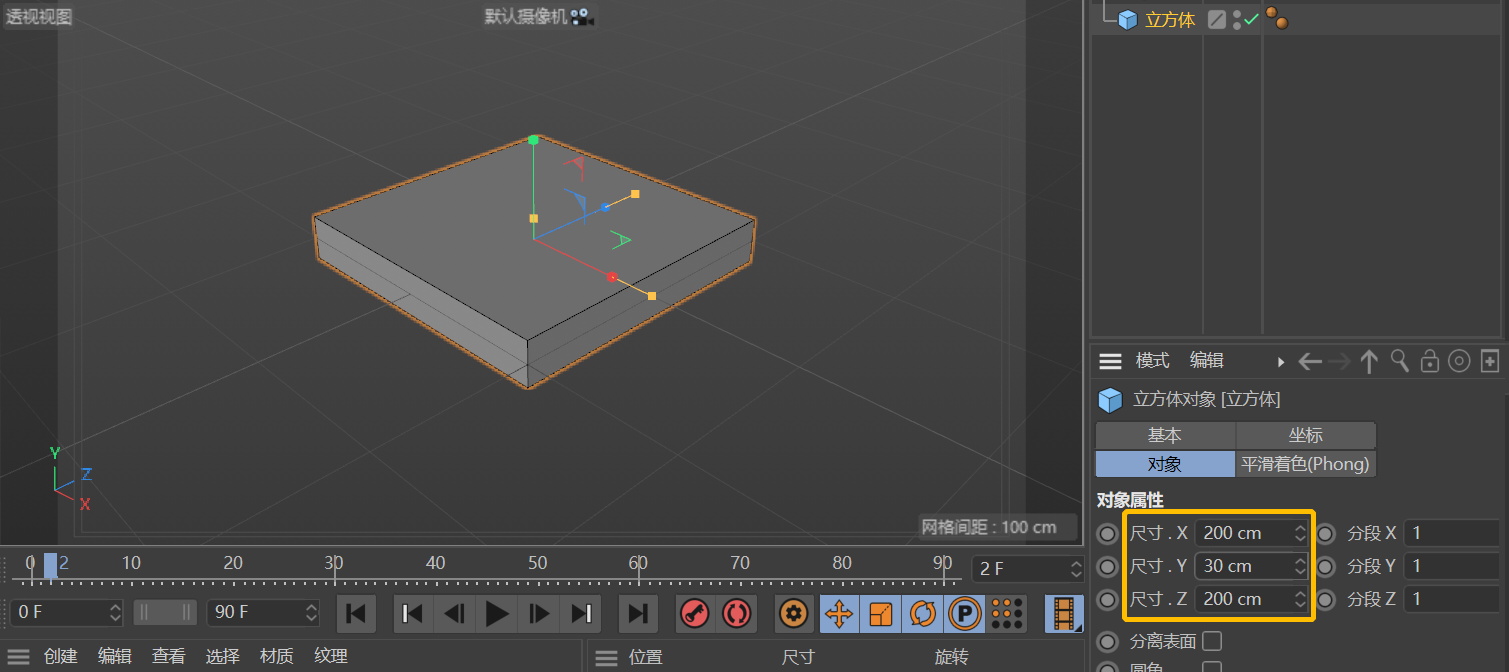
Task: Toggle position keyframe recording (move arrows)
Action: point(839,613)
